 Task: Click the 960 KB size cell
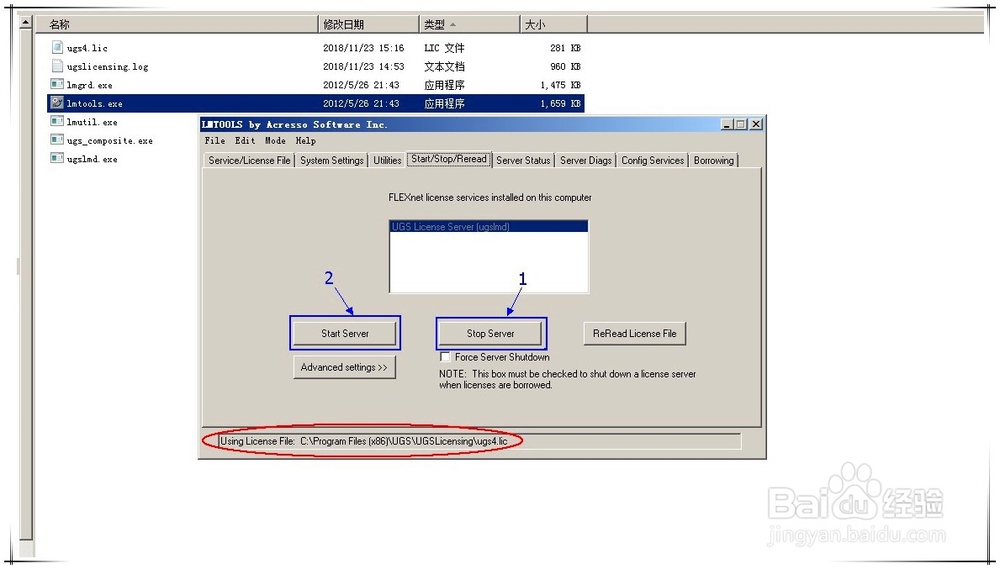pos(565,66)
